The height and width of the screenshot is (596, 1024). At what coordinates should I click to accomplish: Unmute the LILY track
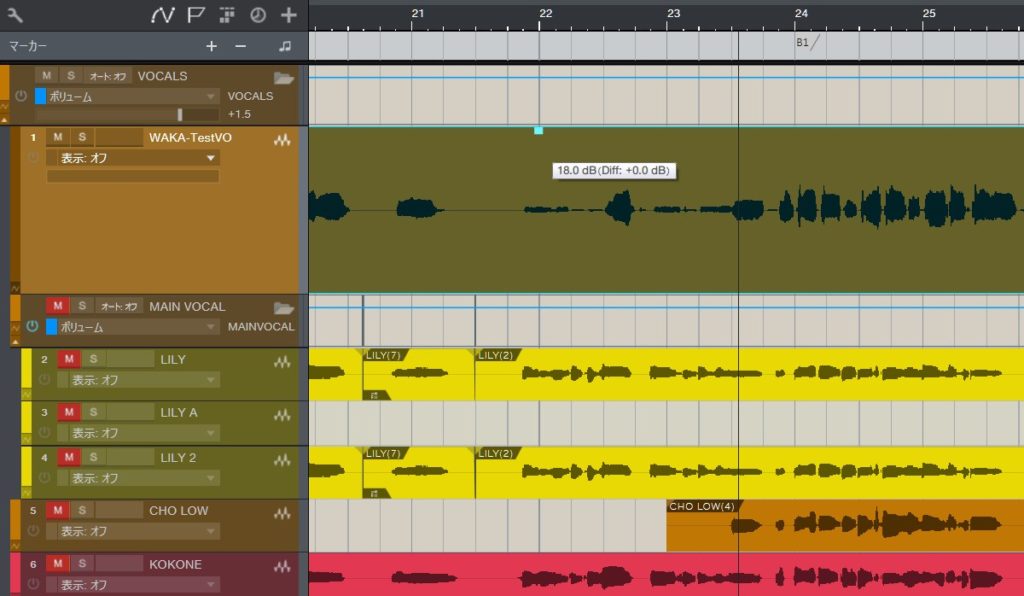(69, 359)
